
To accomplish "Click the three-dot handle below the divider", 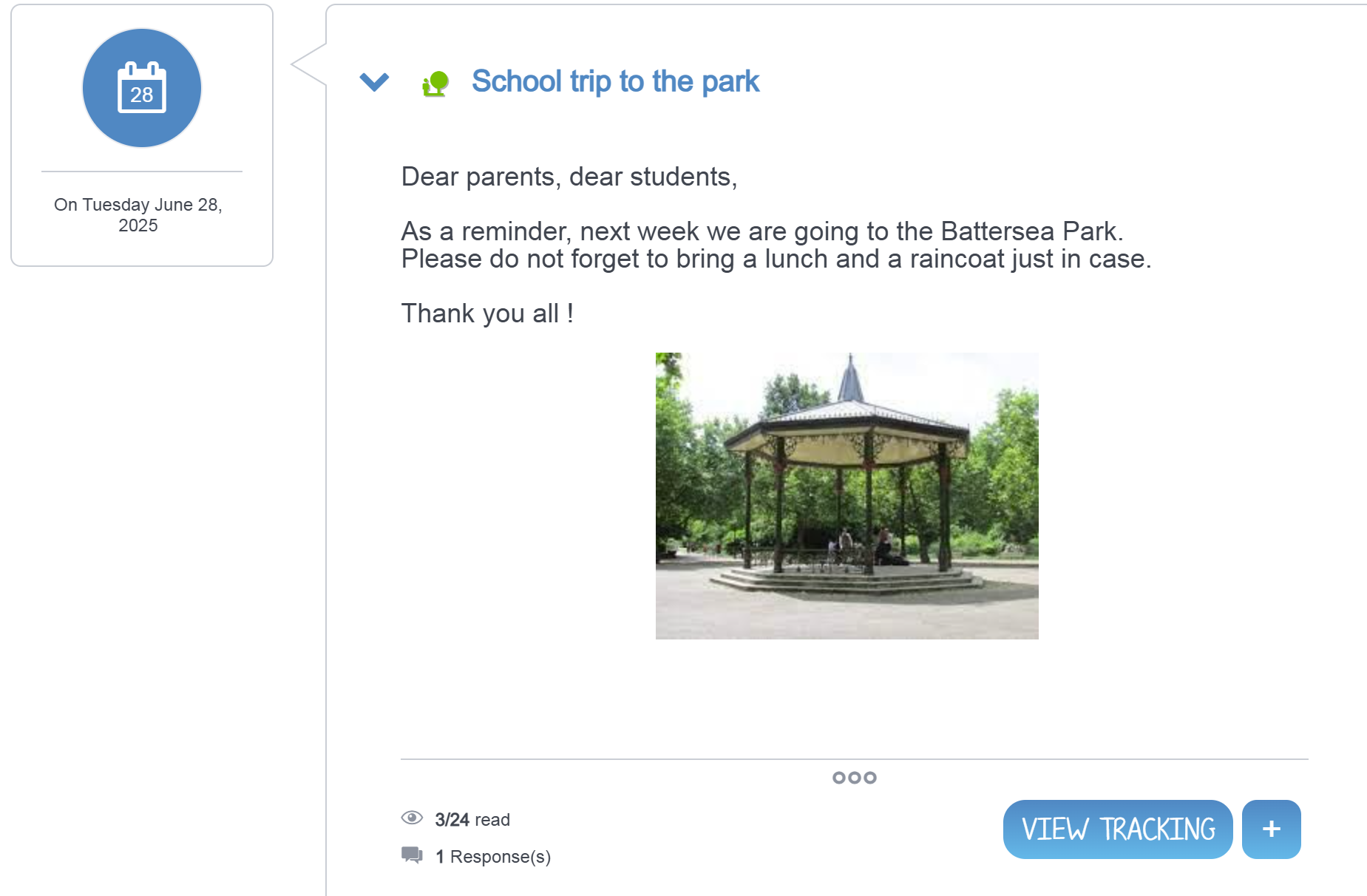I will 854,778.
